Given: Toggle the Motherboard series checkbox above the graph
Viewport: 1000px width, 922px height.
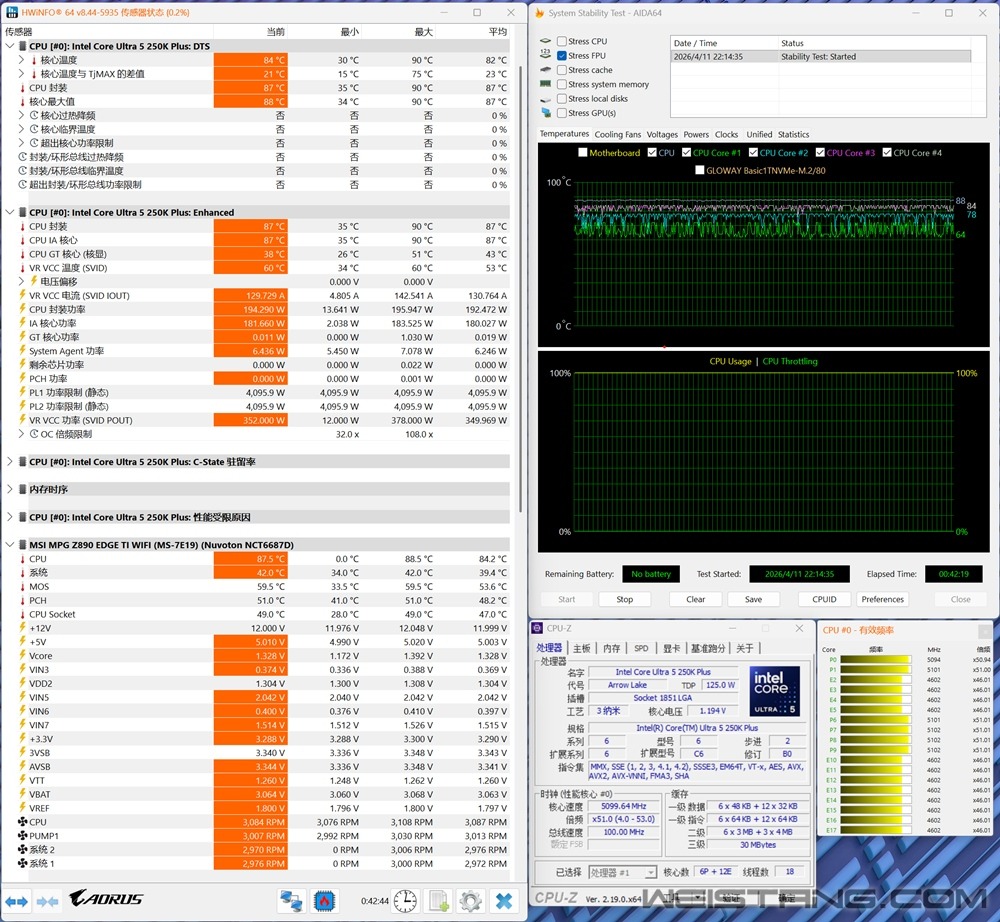Looking at the screenshot, I should pos(582,152).
